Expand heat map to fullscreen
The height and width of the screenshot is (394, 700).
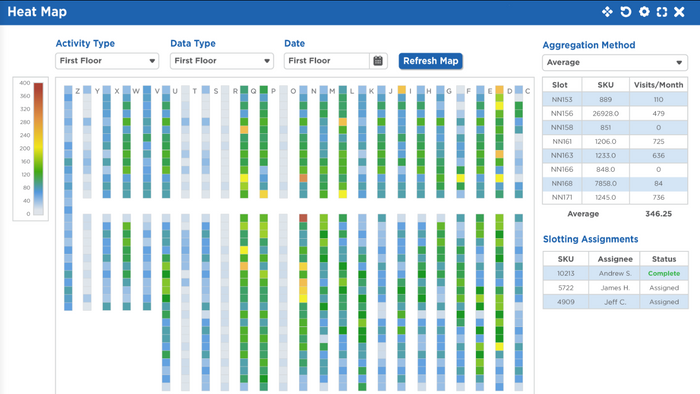coord(662,12)
